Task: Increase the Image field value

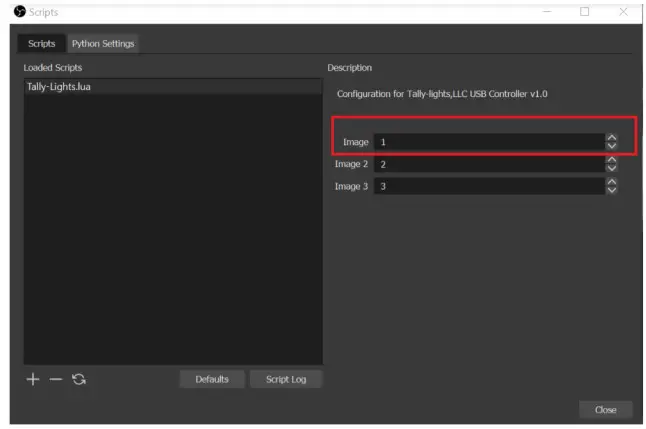Action: point(612,138)
